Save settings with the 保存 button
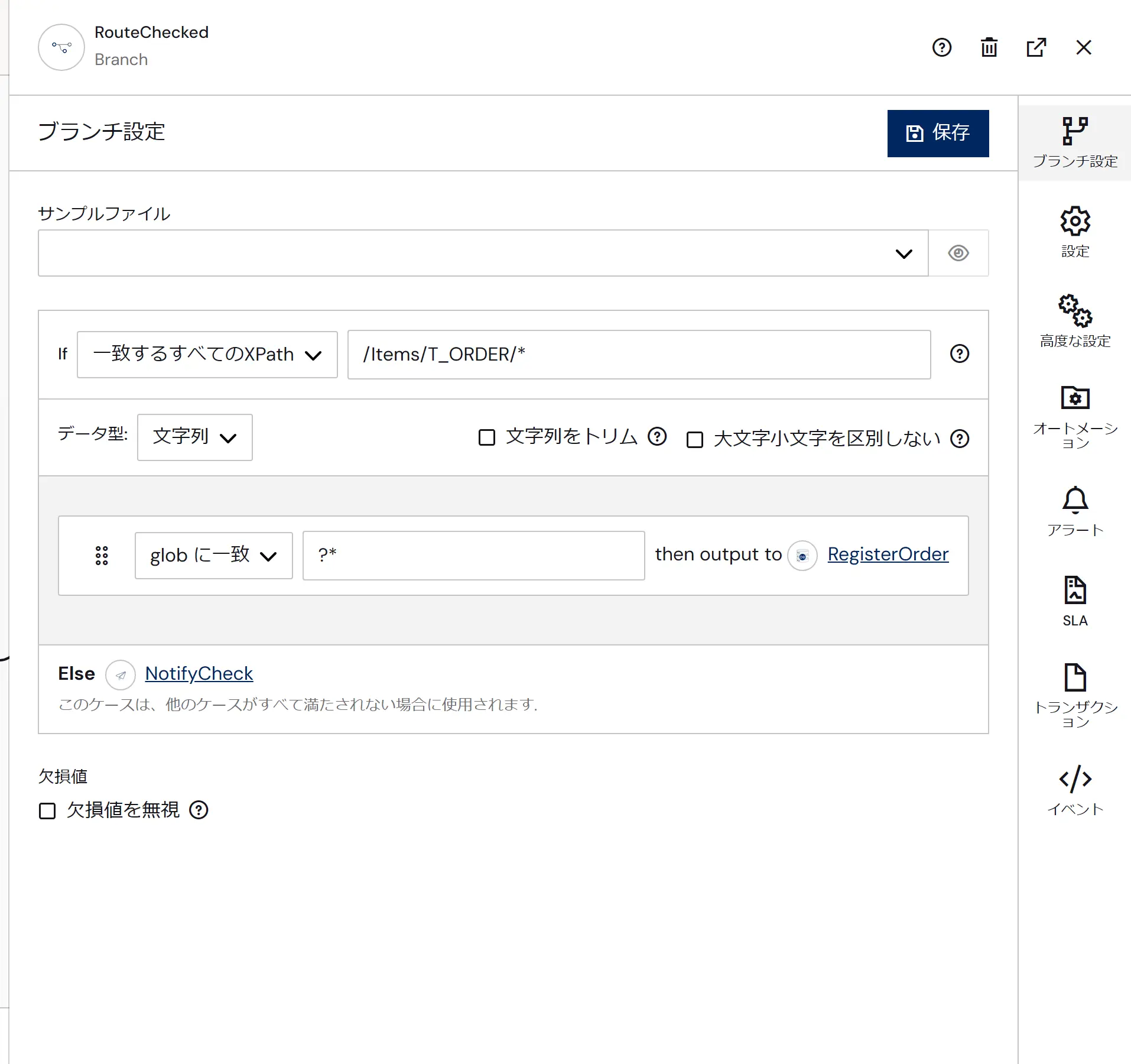Viewport: 1131px width, 1064px height. (938, 133)
